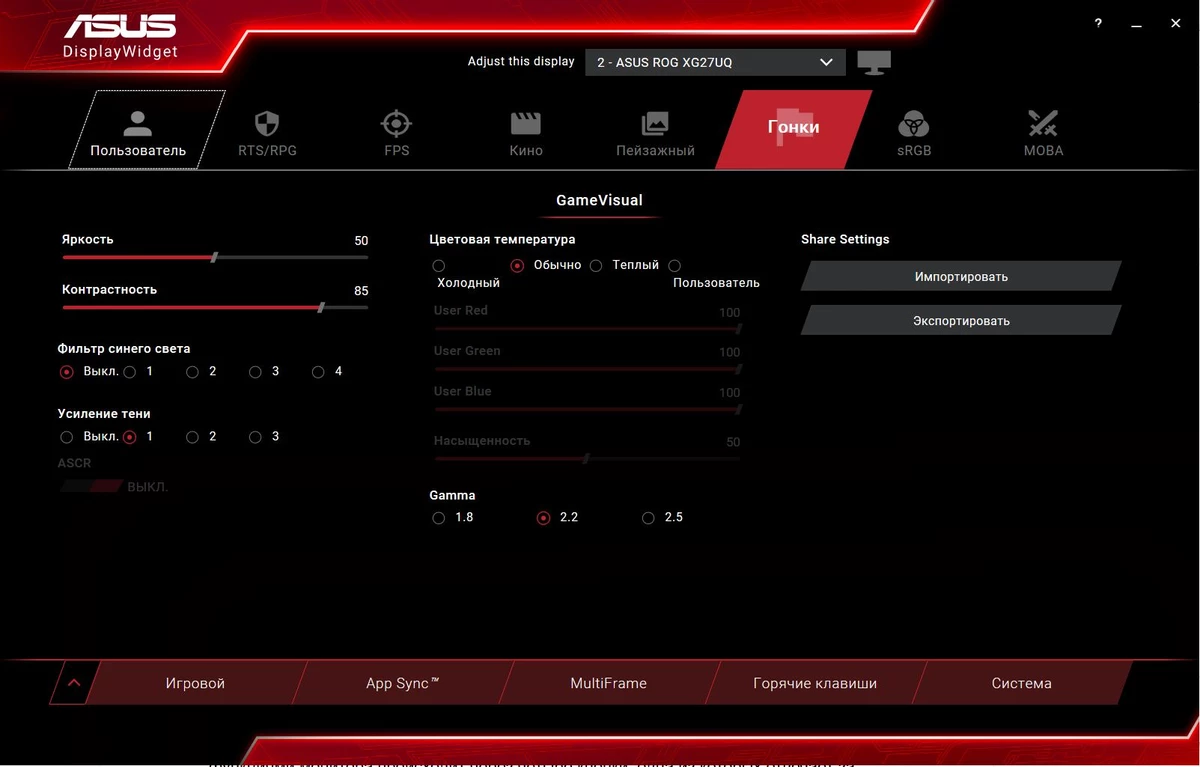Adjust the Насыщенность slider
The width and height of the screenshot is (1200, 767).
coord(587,458)
